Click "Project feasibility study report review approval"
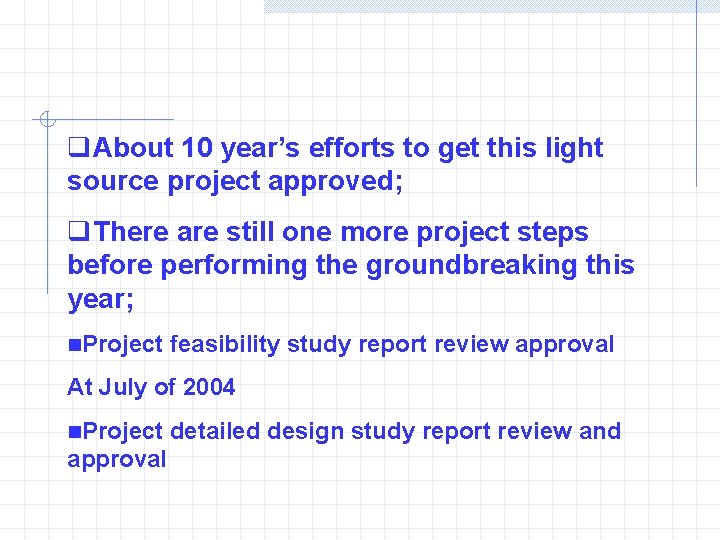Screen dimensions: 720x540 [349, 345]
